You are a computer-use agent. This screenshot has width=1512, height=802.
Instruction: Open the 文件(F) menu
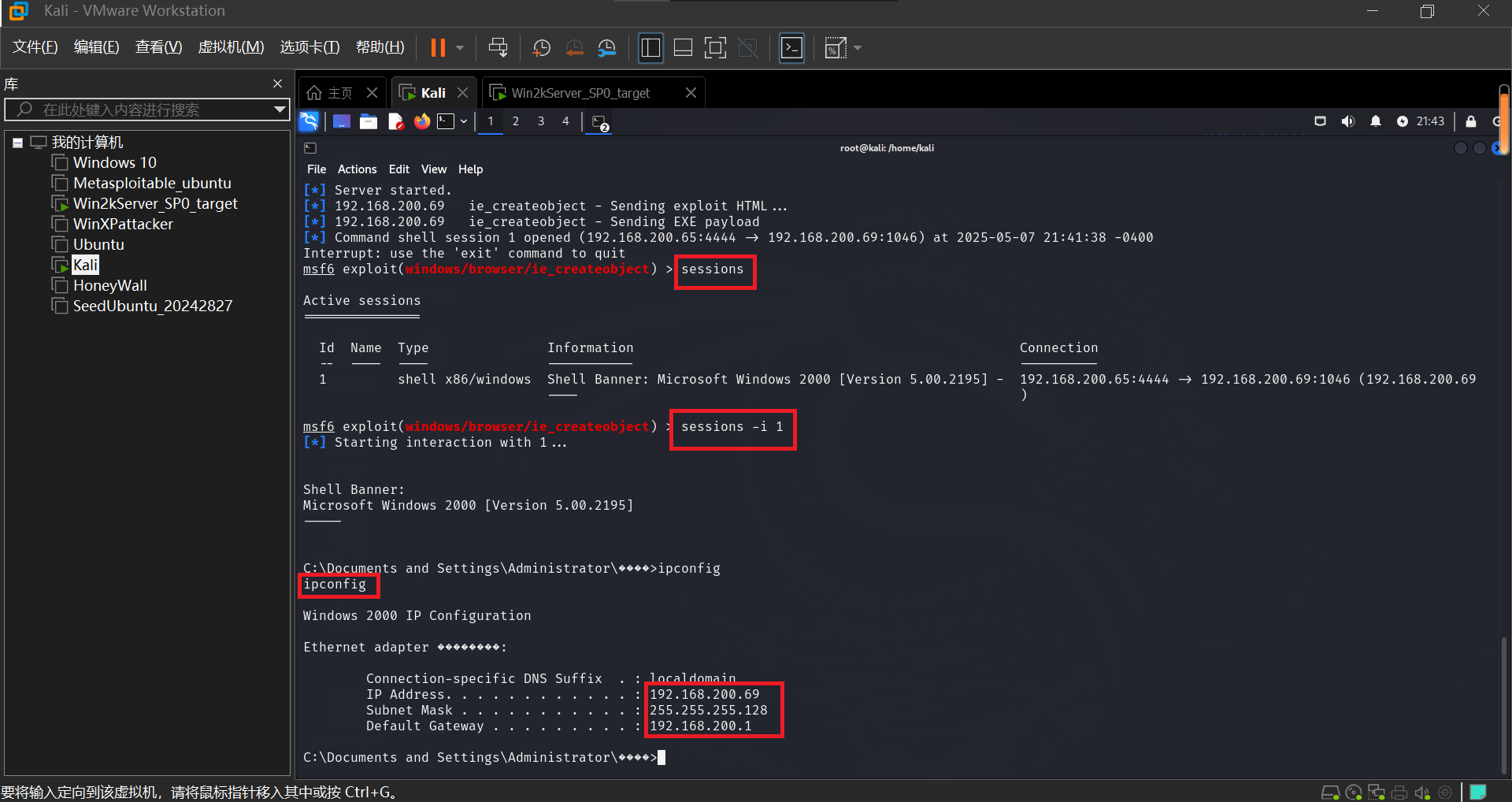pos(35,47)
